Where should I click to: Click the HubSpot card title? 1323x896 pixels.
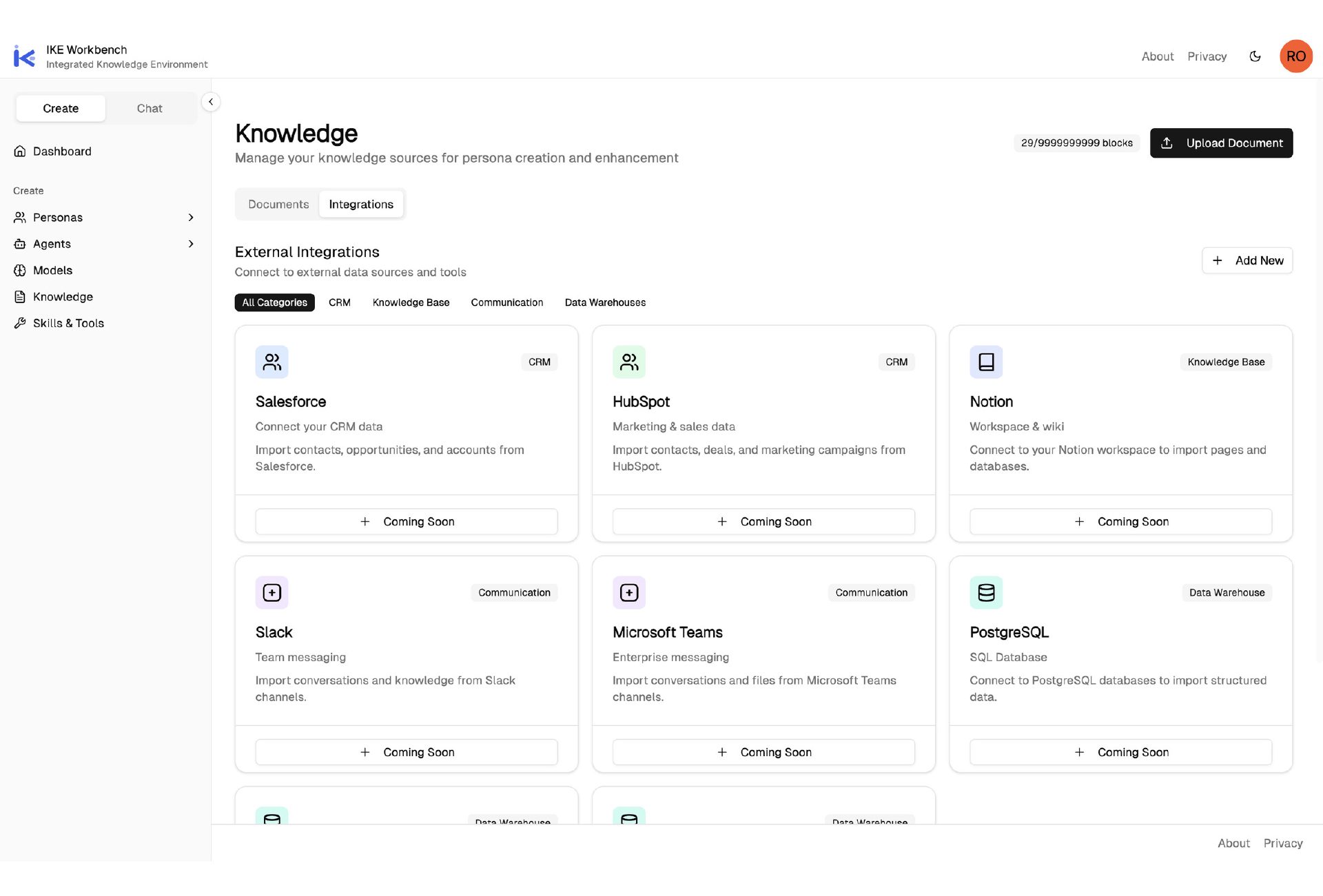pos(641,402)
